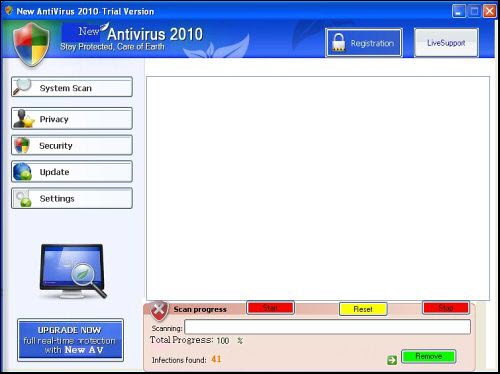Click the Update globe icon

[23, 171]
